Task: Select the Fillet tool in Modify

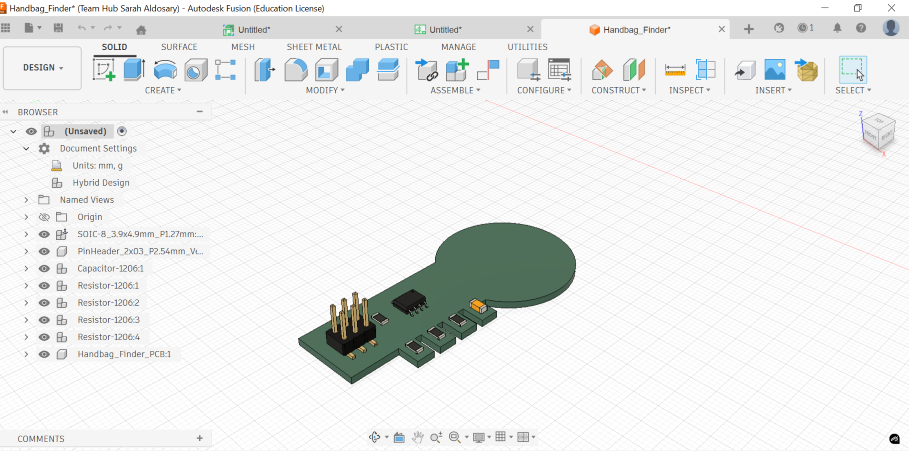Action: click(296, 69)
